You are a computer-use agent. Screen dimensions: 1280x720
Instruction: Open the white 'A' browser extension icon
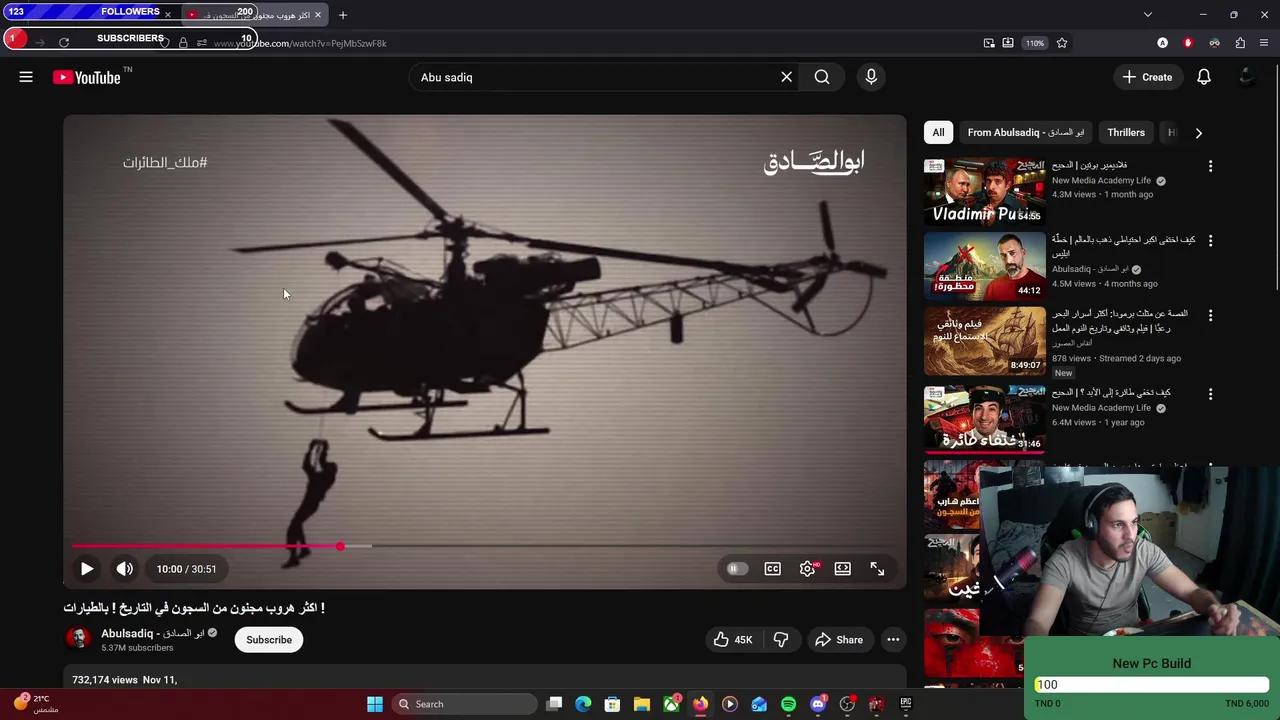pyautogui.click(x=1162, y=43)
